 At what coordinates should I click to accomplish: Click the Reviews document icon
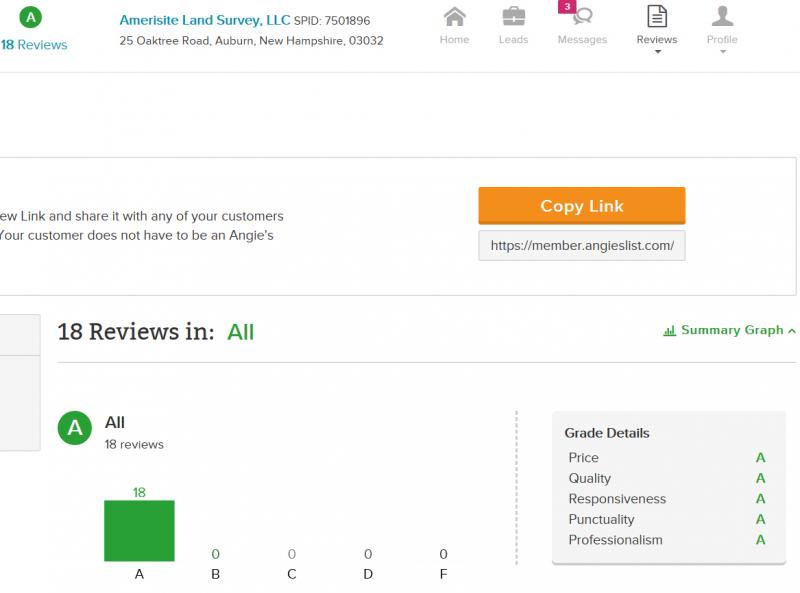pos(657,17)
